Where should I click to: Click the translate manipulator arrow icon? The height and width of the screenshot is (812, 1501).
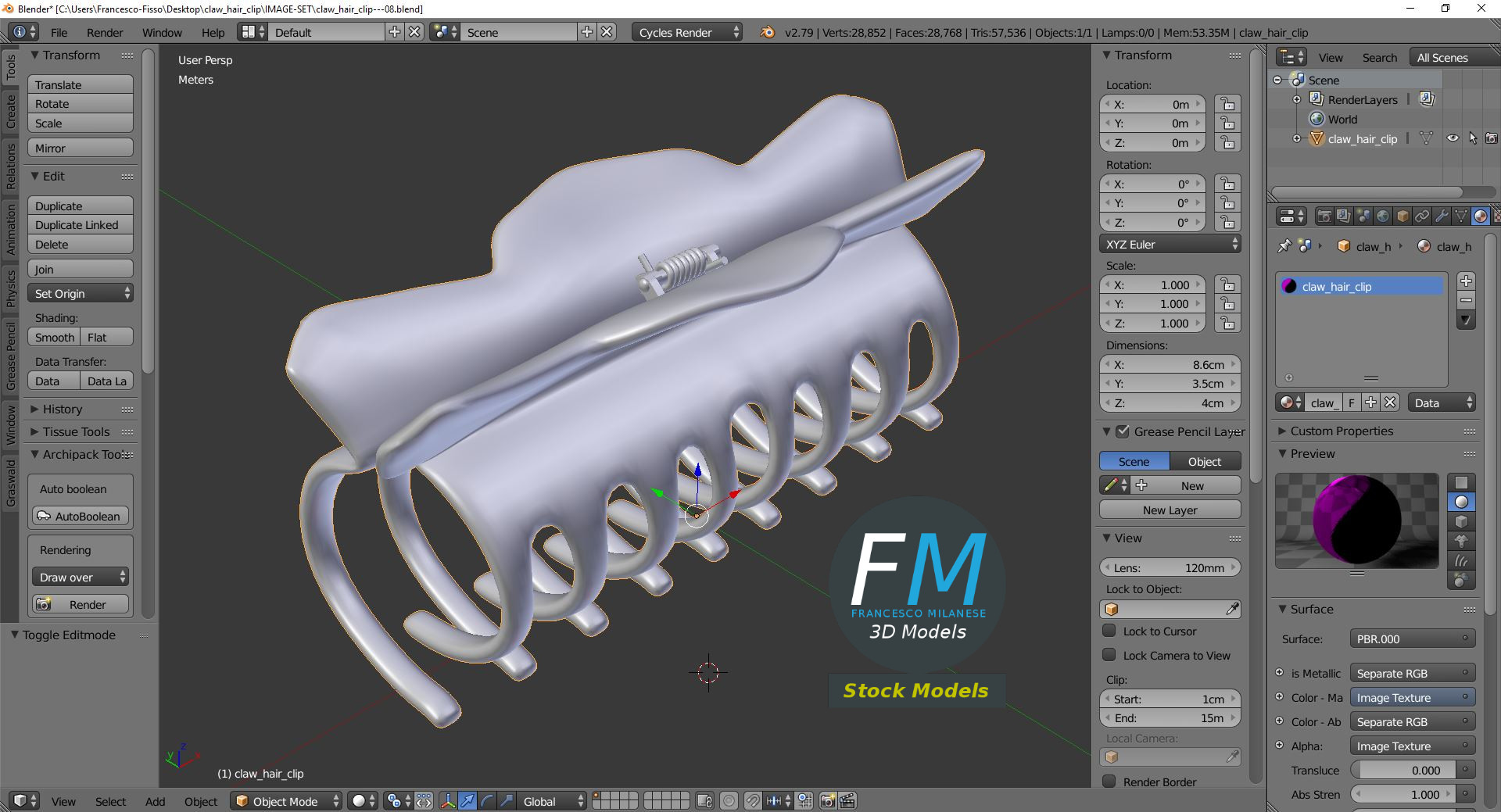pyautogui.click(x=467, y=801)
